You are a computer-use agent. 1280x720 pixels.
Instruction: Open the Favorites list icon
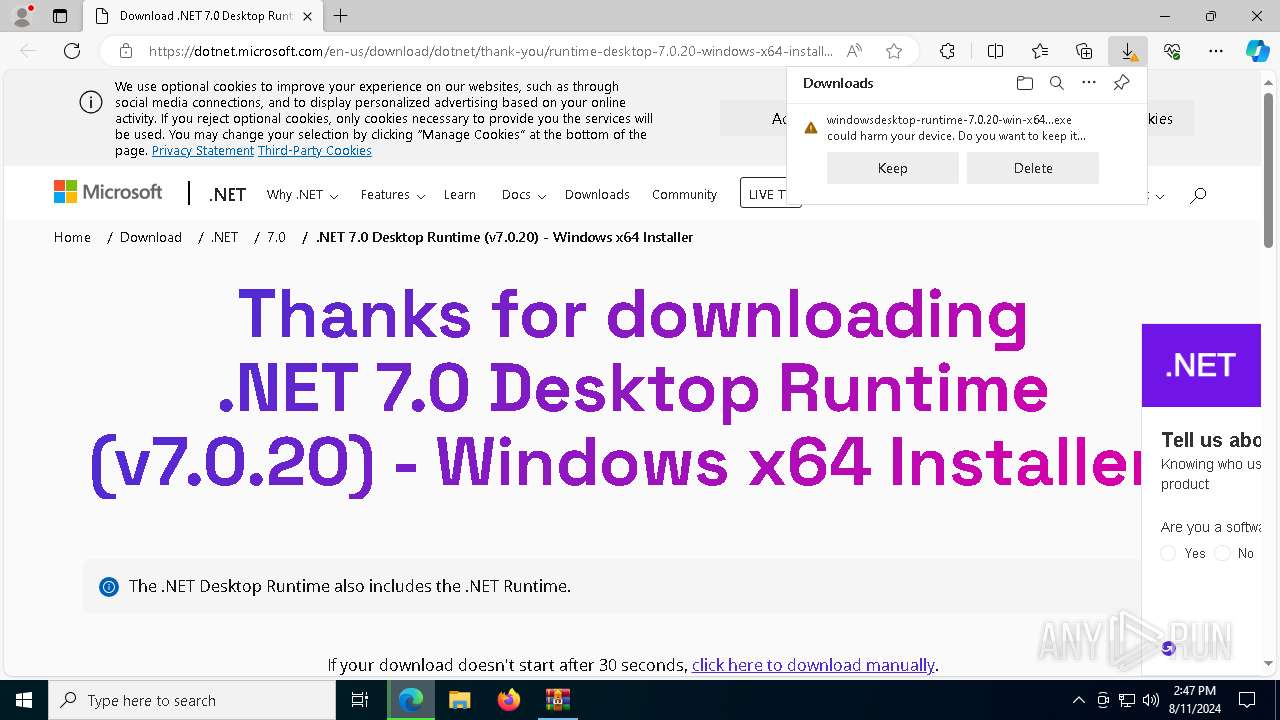point(1040,51)
